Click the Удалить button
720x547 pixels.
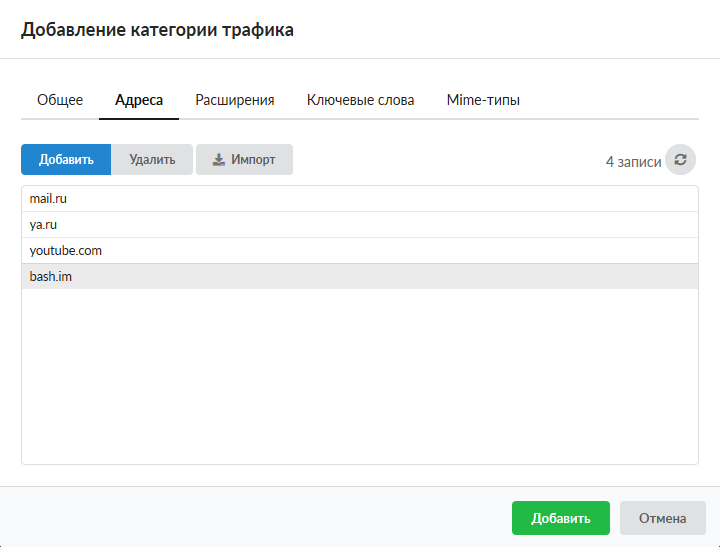(152, 160)
